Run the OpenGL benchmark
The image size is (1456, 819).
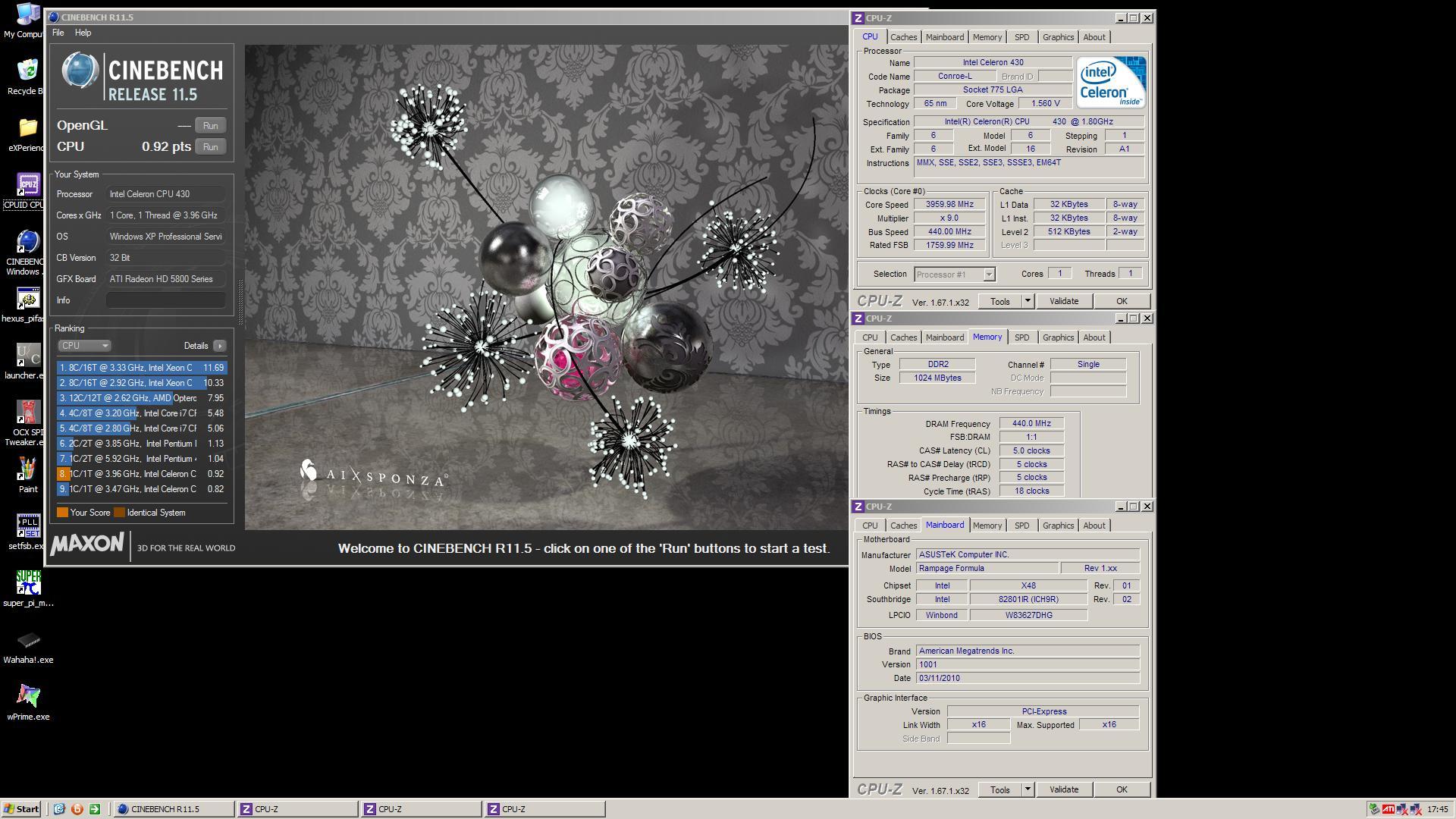pos(210,126)
